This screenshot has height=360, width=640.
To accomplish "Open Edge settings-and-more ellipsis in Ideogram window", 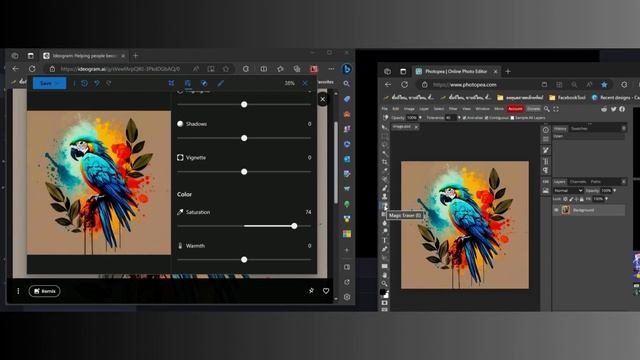I will point(331,69).
